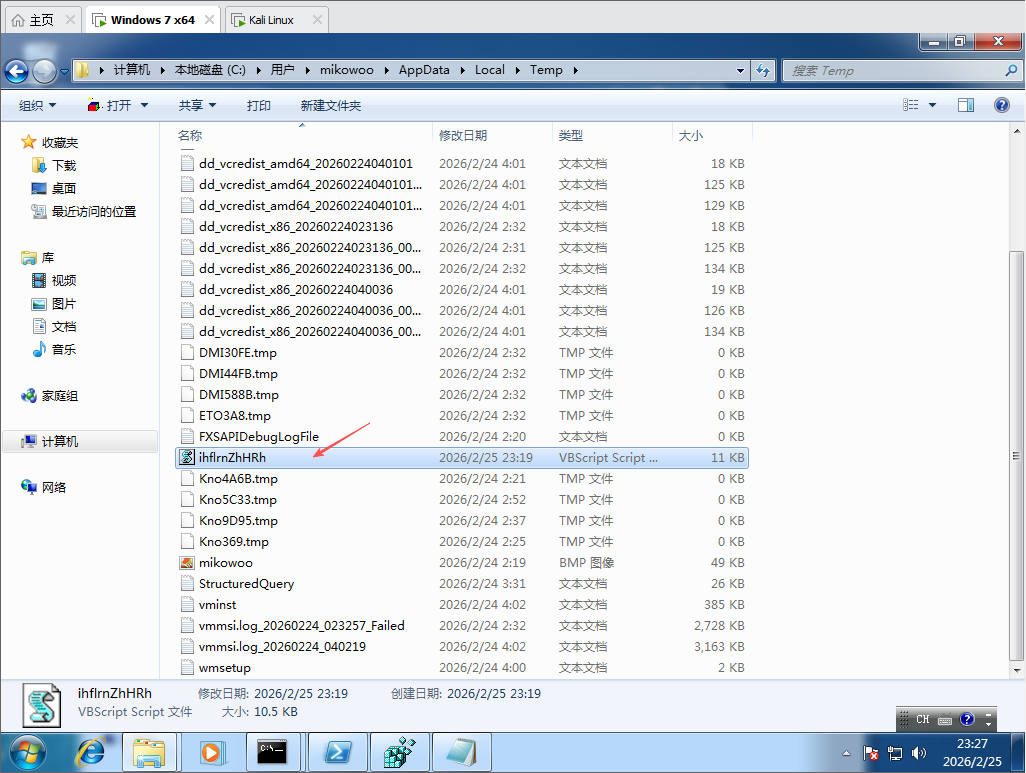This screenshot has width=1026, height=773.
Task: Switch to the Kali Linux VM tab
Action: 277,20
